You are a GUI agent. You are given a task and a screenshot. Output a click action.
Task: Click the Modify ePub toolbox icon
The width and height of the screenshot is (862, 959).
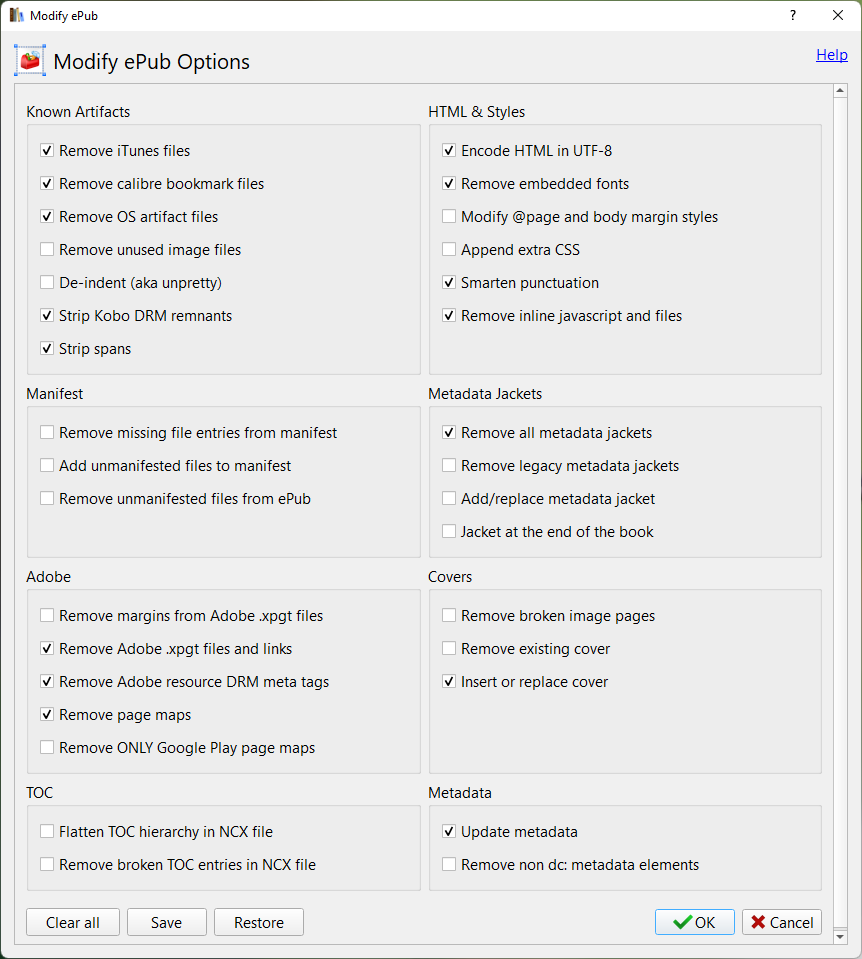point(30,61)
